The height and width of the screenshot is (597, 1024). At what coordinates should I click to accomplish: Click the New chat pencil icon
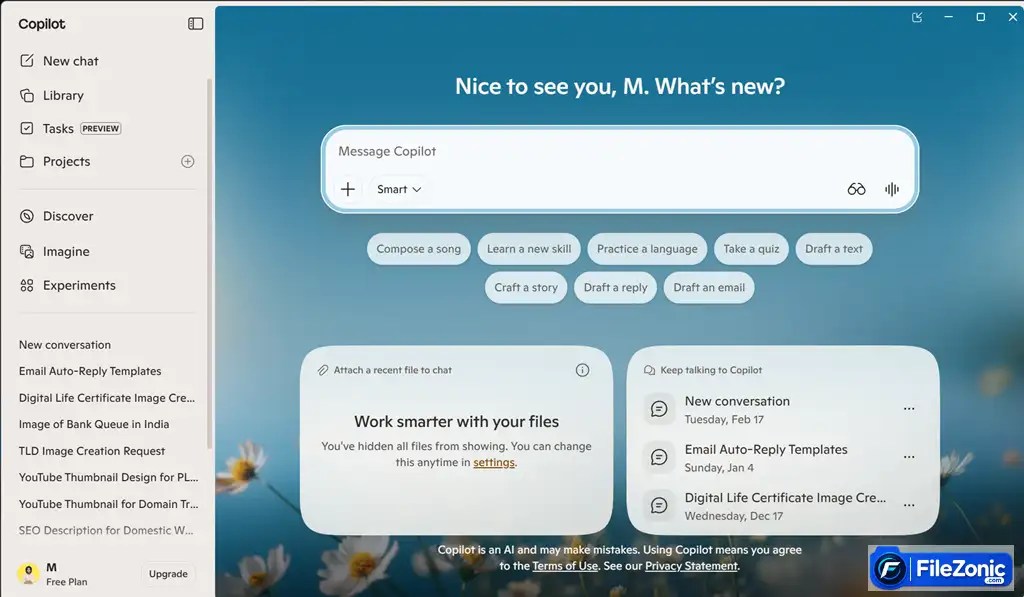27,61
